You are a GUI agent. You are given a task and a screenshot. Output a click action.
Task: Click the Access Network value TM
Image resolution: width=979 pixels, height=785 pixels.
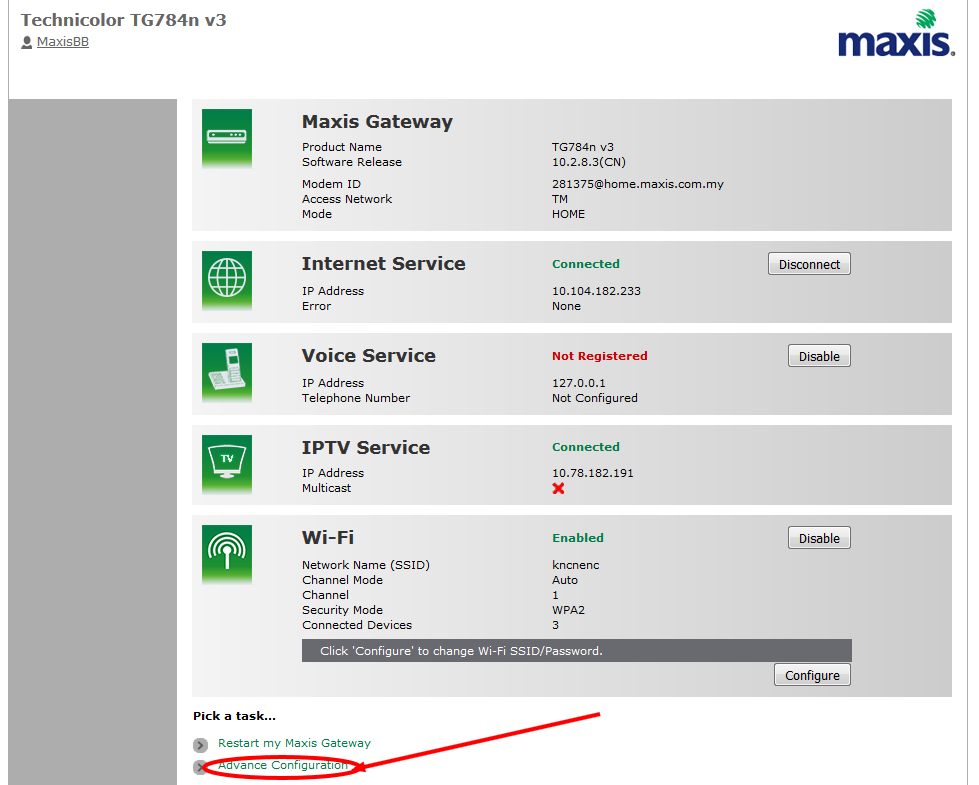pyautogui.click(x=560, y=199)
